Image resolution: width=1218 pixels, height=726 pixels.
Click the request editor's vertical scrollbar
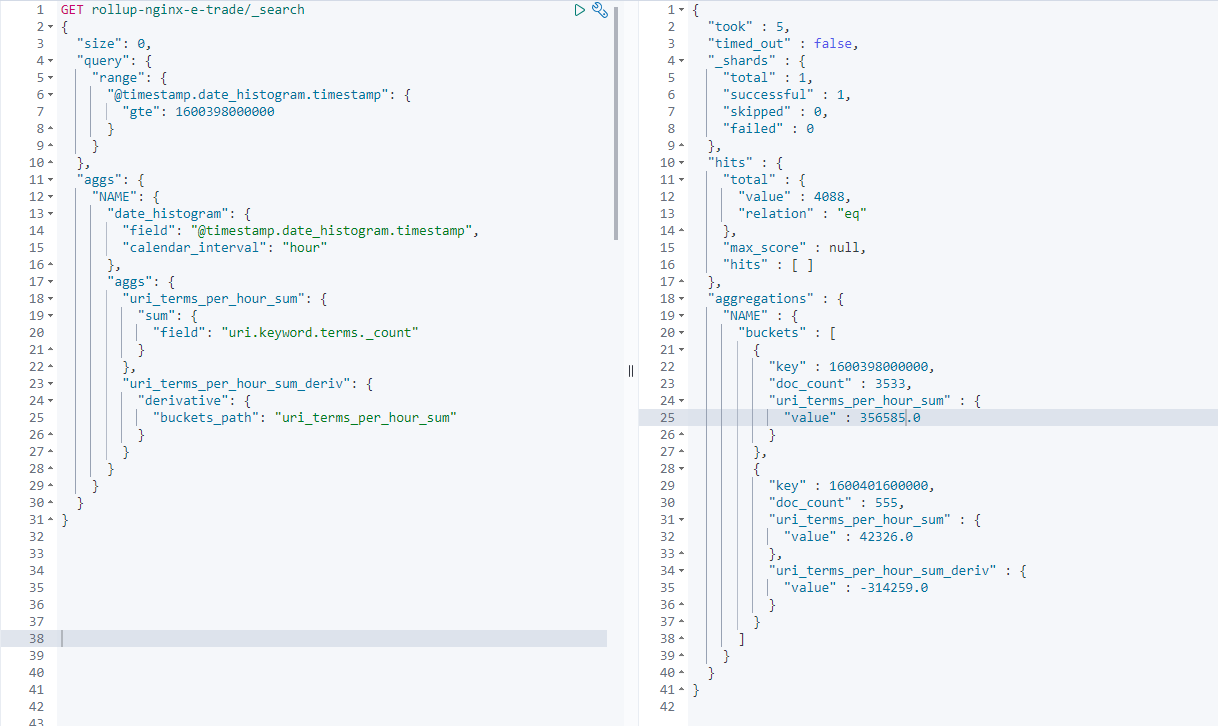[616, 120]
